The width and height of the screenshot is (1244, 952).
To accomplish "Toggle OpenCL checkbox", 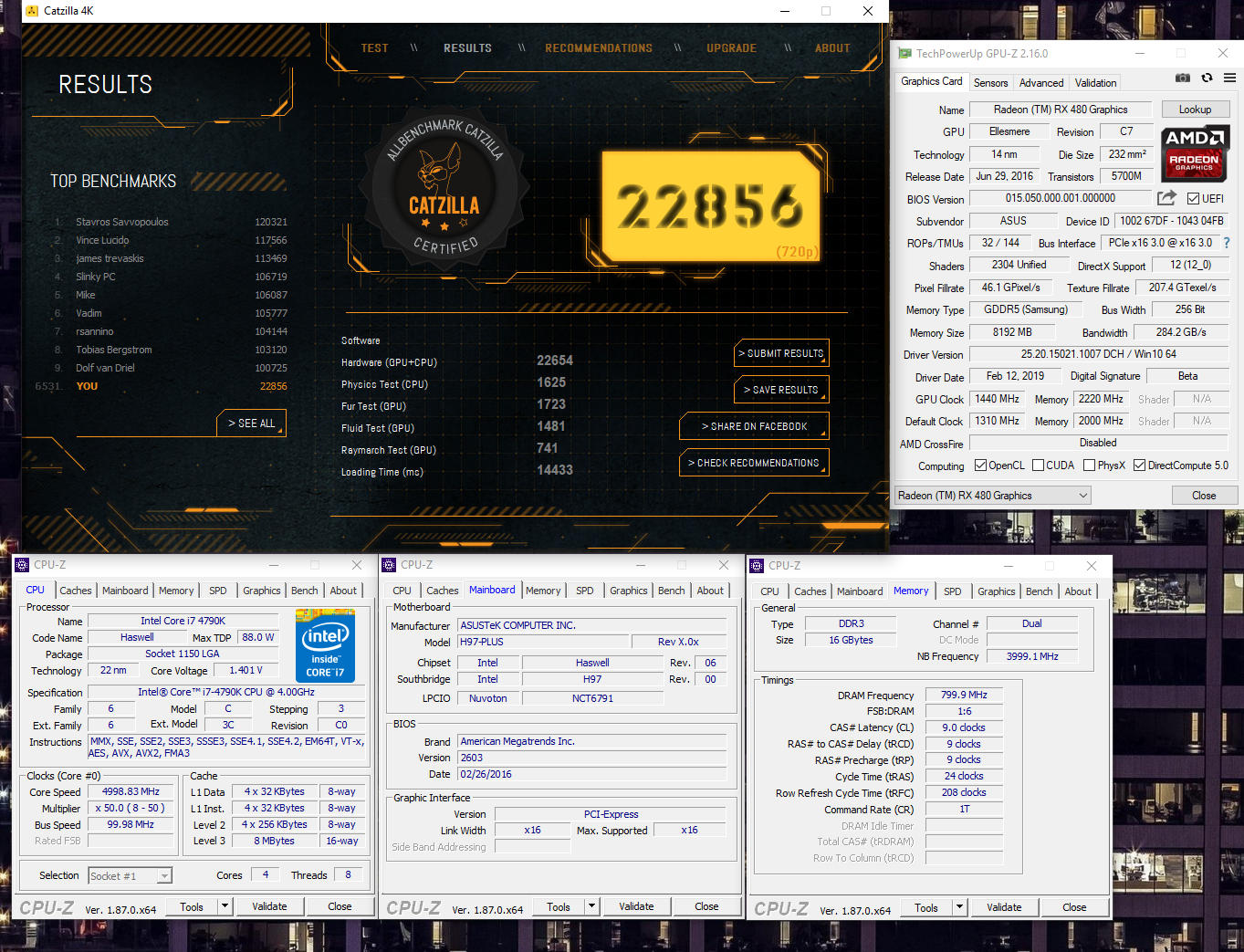I will click(980, 466).
